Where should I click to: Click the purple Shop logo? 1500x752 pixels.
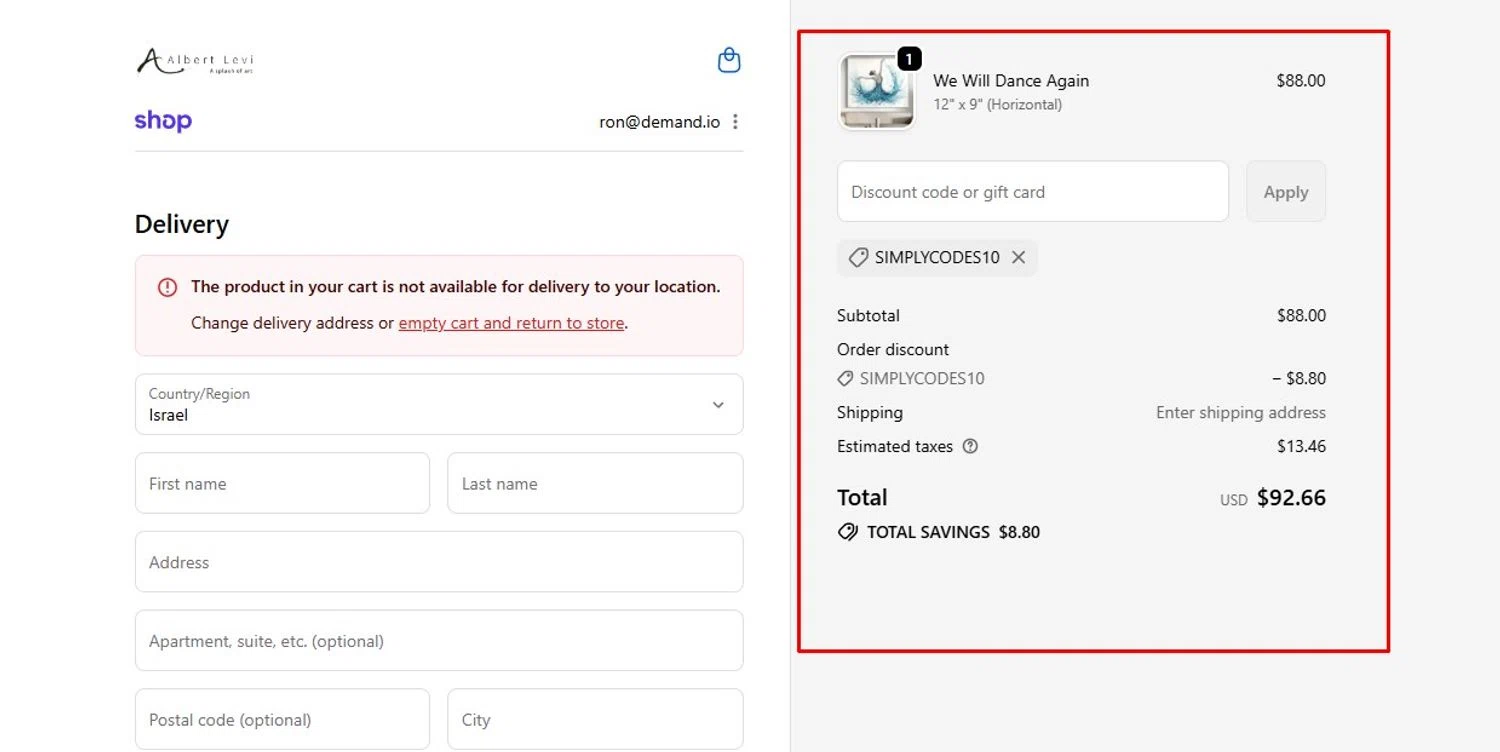pyautogui.click(x=163, y=121)
